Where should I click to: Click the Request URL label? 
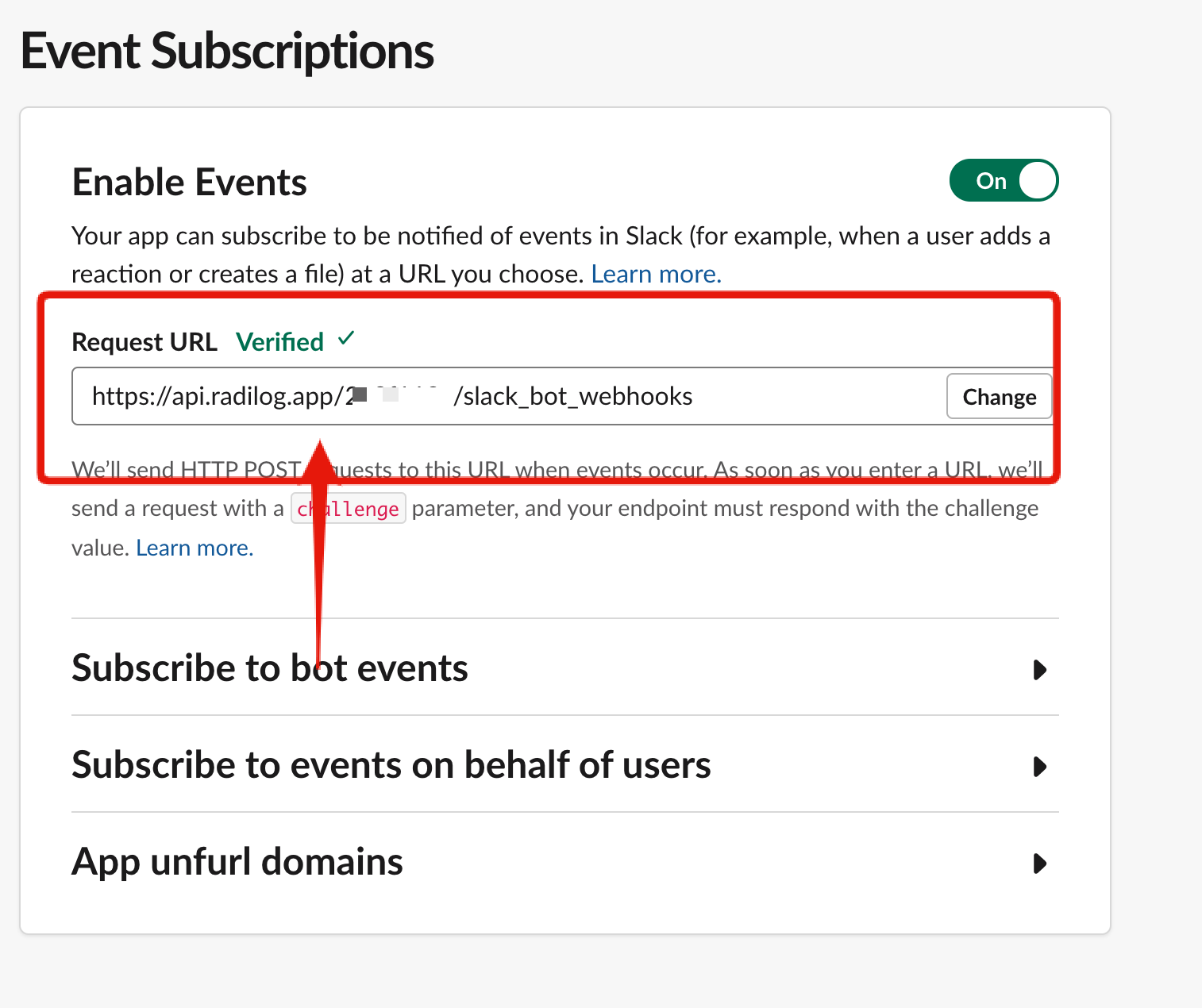click(144, 342)
